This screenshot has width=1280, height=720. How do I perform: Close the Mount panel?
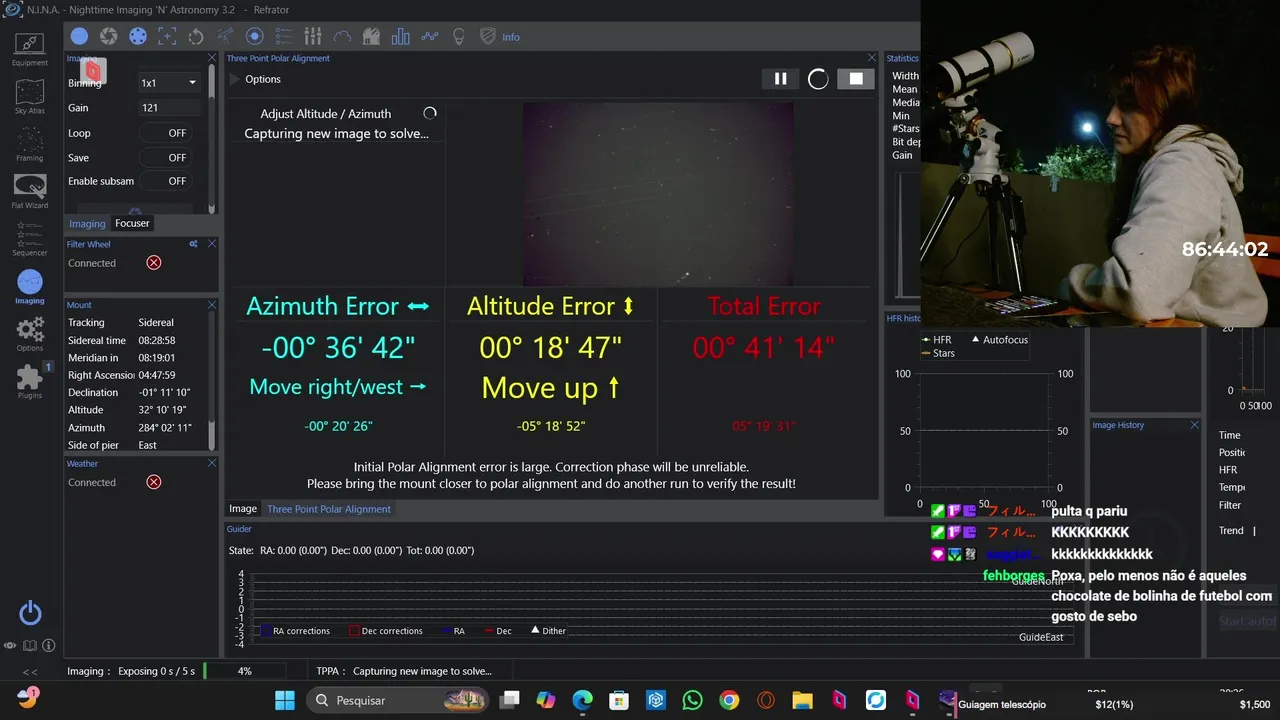[x=211, y=305]
